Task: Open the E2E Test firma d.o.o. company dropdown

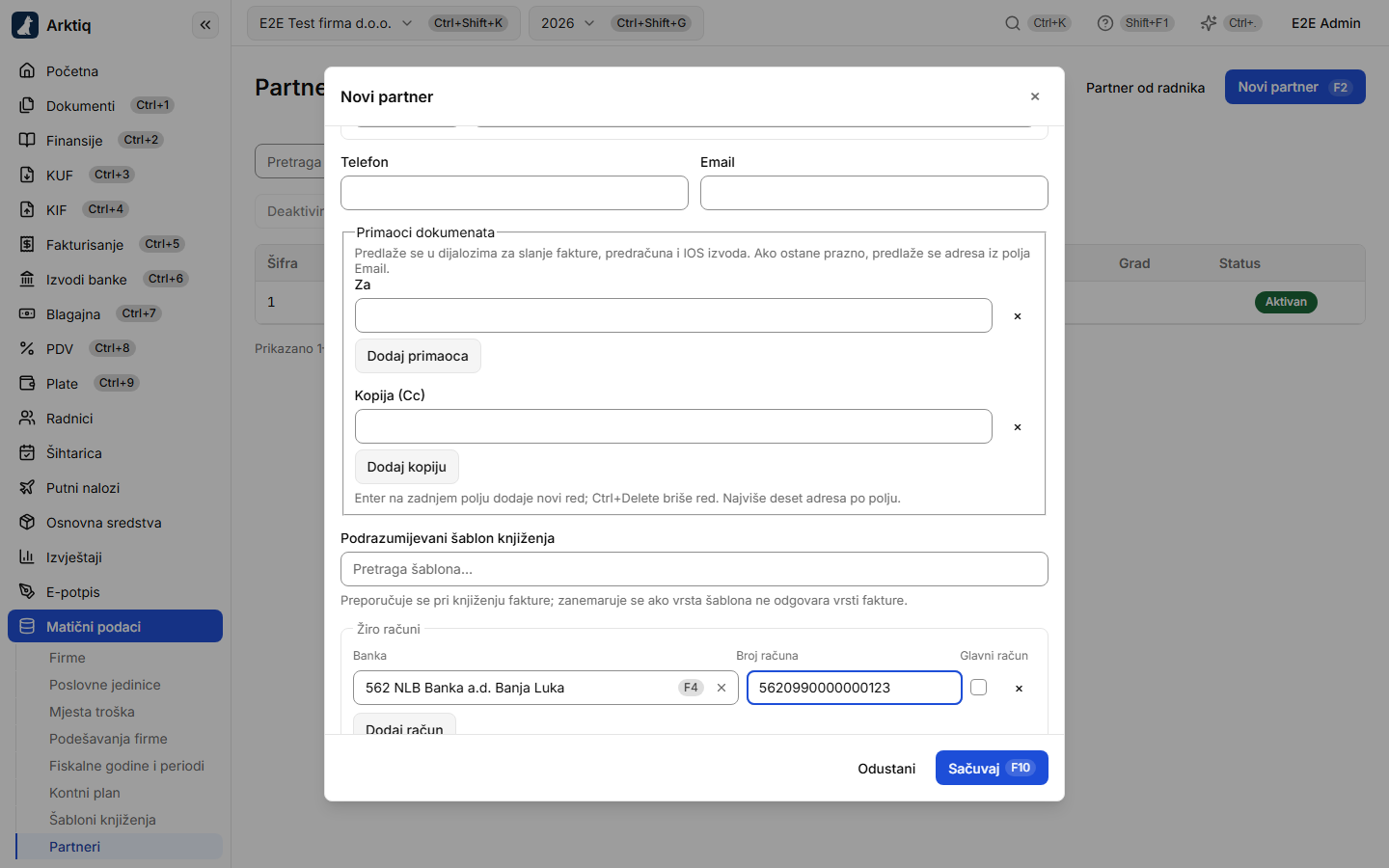Action: (x=384, y=23)
